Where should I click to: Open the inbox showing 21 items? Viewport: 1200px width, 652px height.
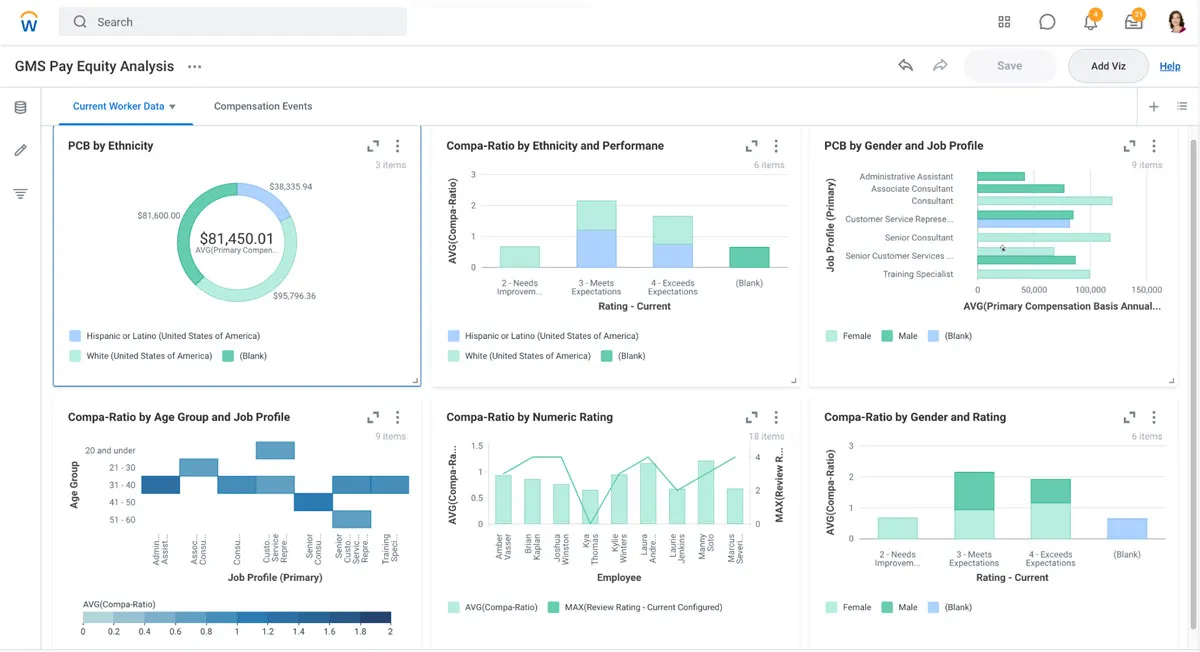coord(1133,21)
